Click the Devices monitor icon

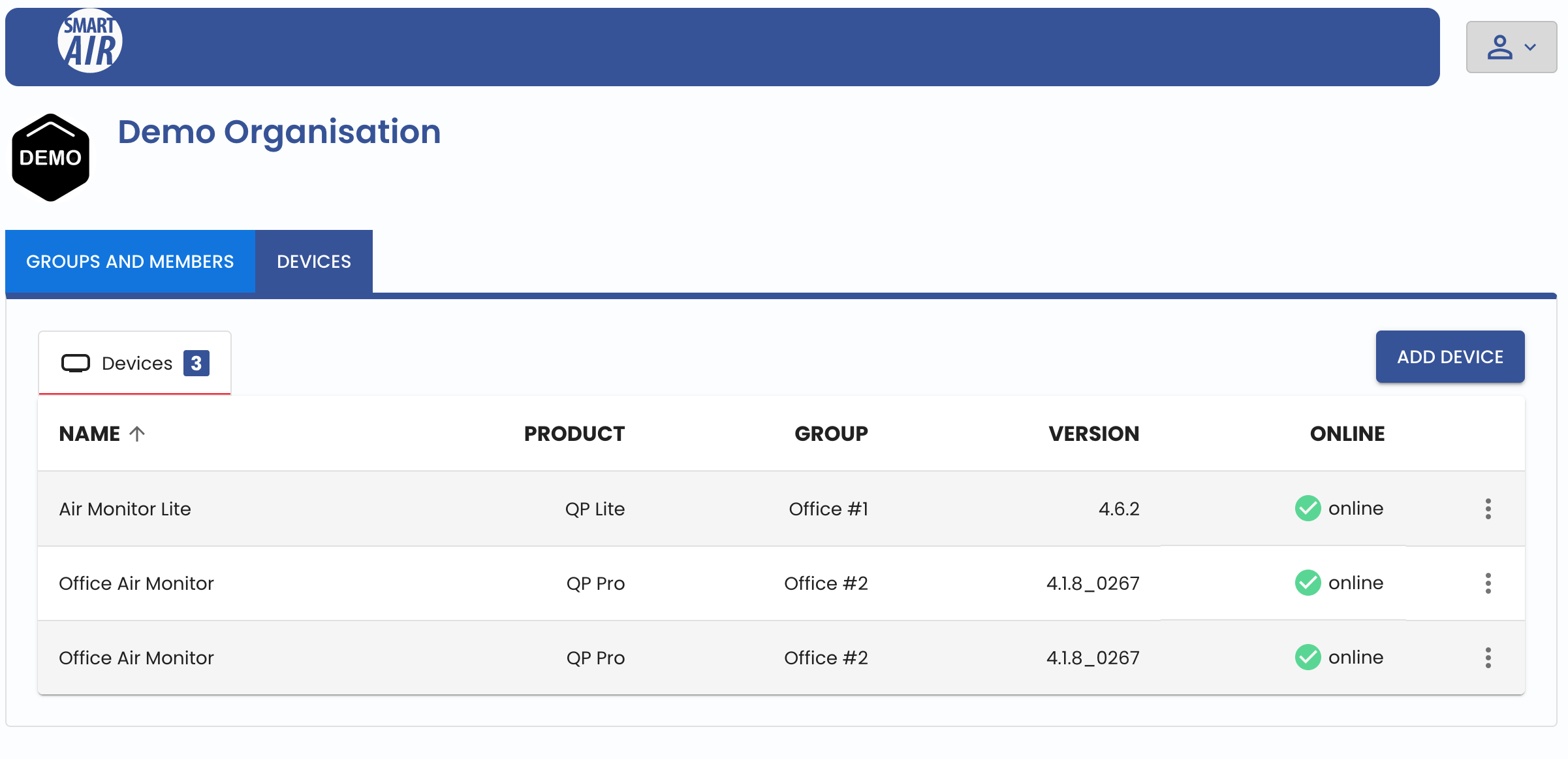[x=75, y=362]
